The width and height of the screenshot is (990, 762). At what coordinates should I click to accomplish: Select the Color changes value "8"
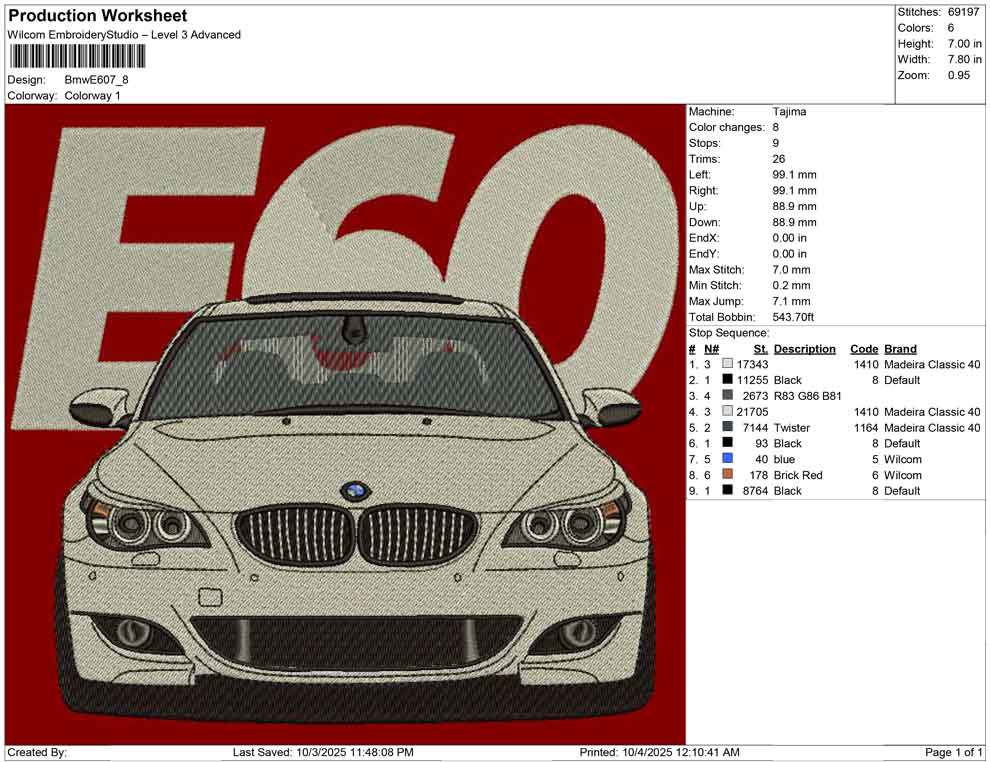pos(776,128)
